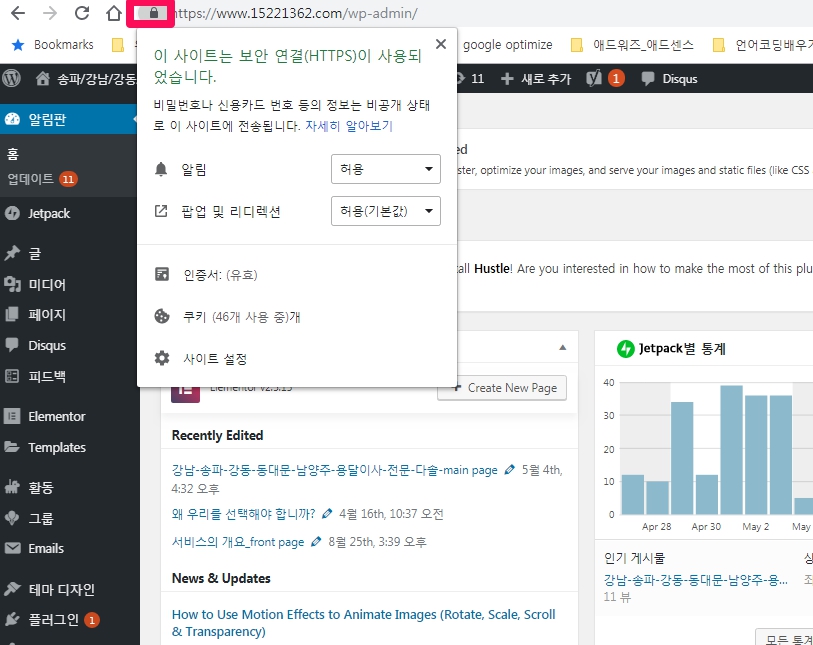Click the padlock icon in address bar

(152, 14)
